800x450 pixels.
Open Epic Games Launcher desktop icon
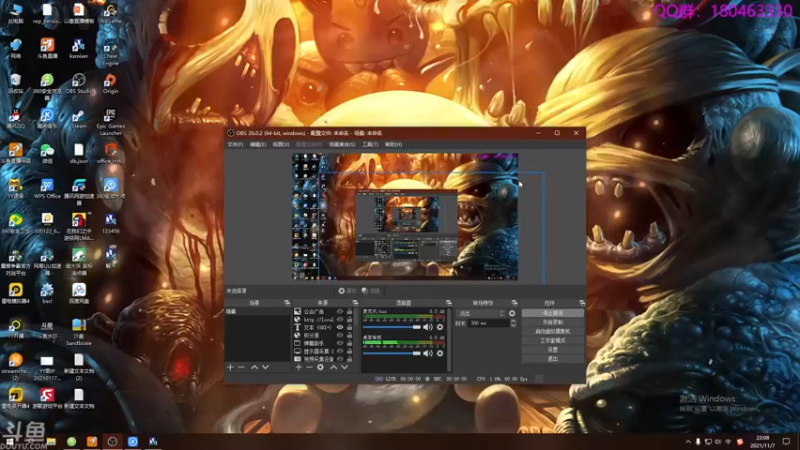pos(110,122)
